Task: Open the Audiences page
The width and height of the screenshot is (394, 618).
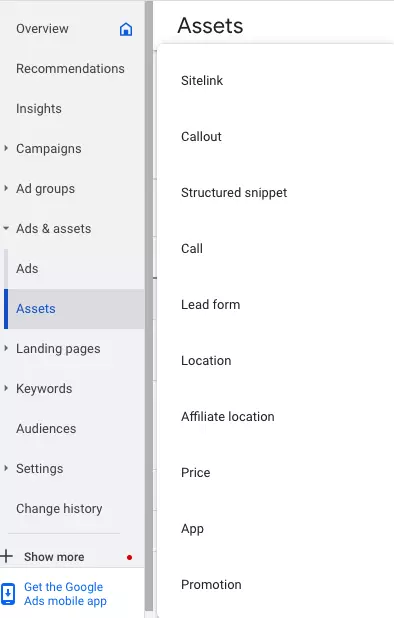Action: 46,428
